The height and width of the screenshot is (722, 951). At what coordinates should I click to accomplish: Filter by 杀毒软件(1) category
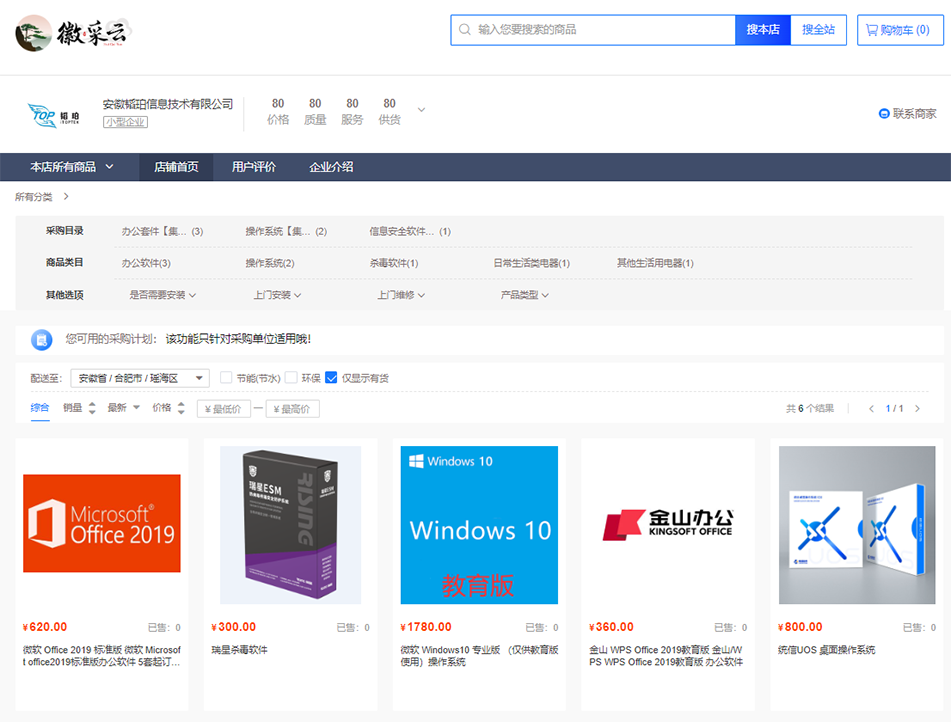[394, 263]
